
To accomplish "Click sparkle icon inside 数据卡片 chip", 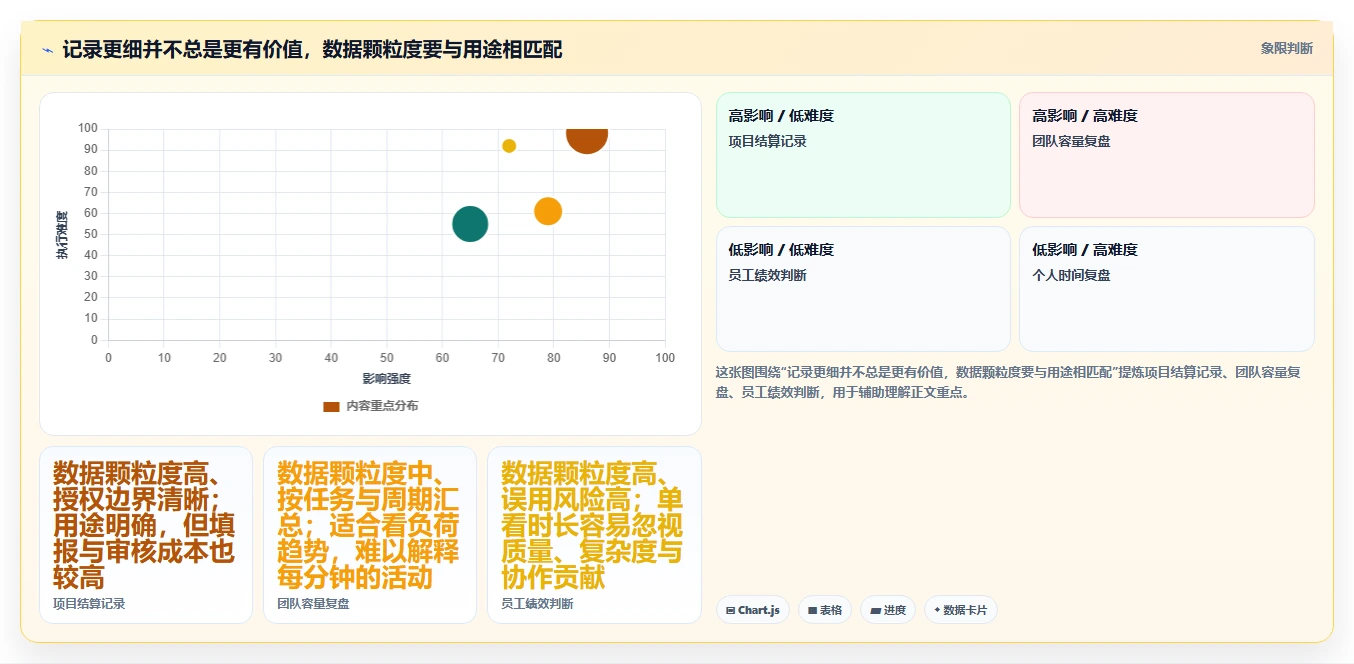I will [937, 610].
